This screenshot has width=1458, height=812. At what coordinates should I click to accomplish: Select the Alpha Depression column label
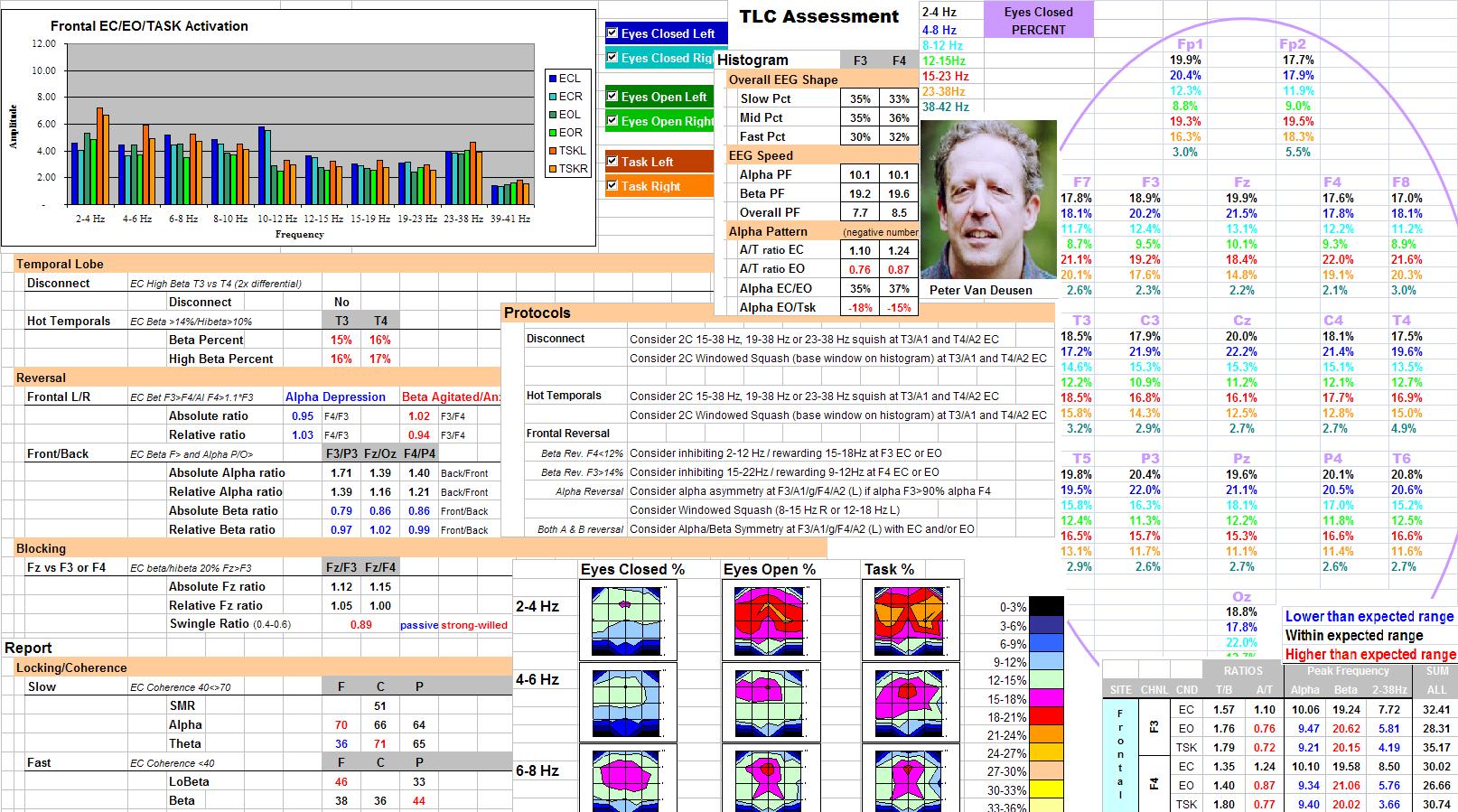click(x=335, y=397)
